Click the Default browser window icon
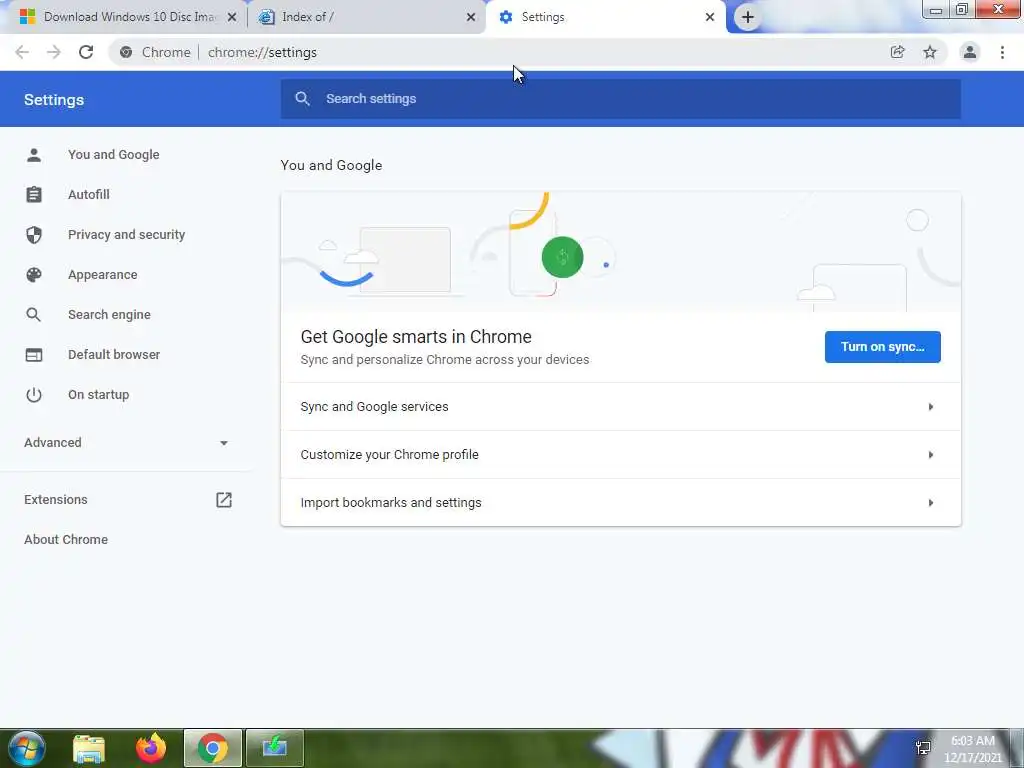The height and width of the screenshot is (768, 1024). point(34,355)
